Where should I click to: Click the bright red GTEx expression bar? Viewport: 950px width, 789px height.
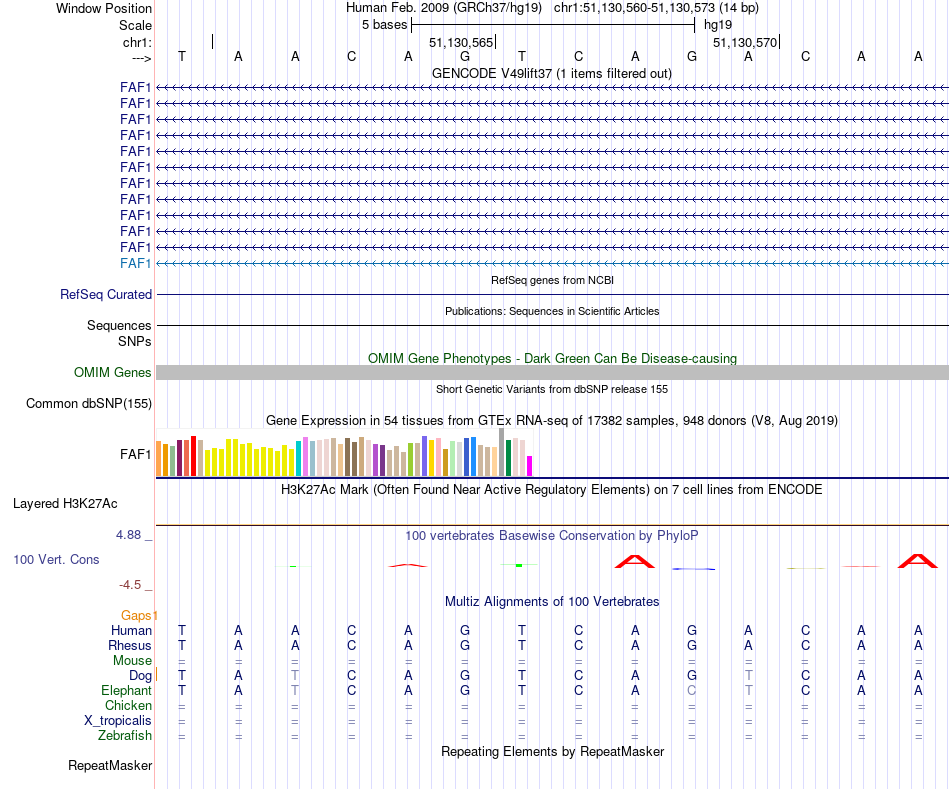coord(193,456)
